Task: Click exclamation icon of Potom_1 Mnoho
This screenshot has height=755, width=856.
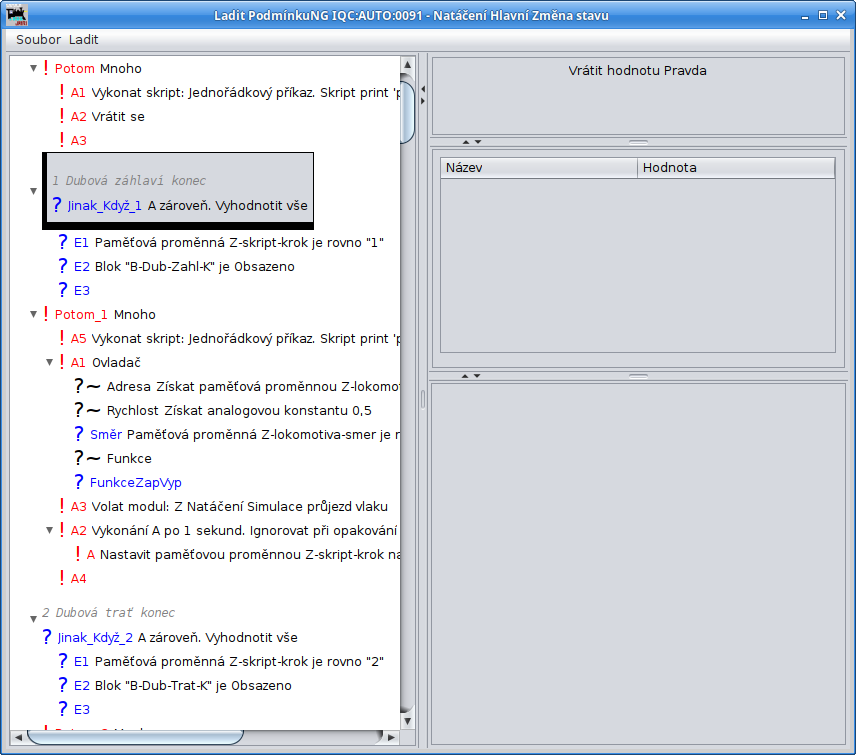Action: [46, 314]
